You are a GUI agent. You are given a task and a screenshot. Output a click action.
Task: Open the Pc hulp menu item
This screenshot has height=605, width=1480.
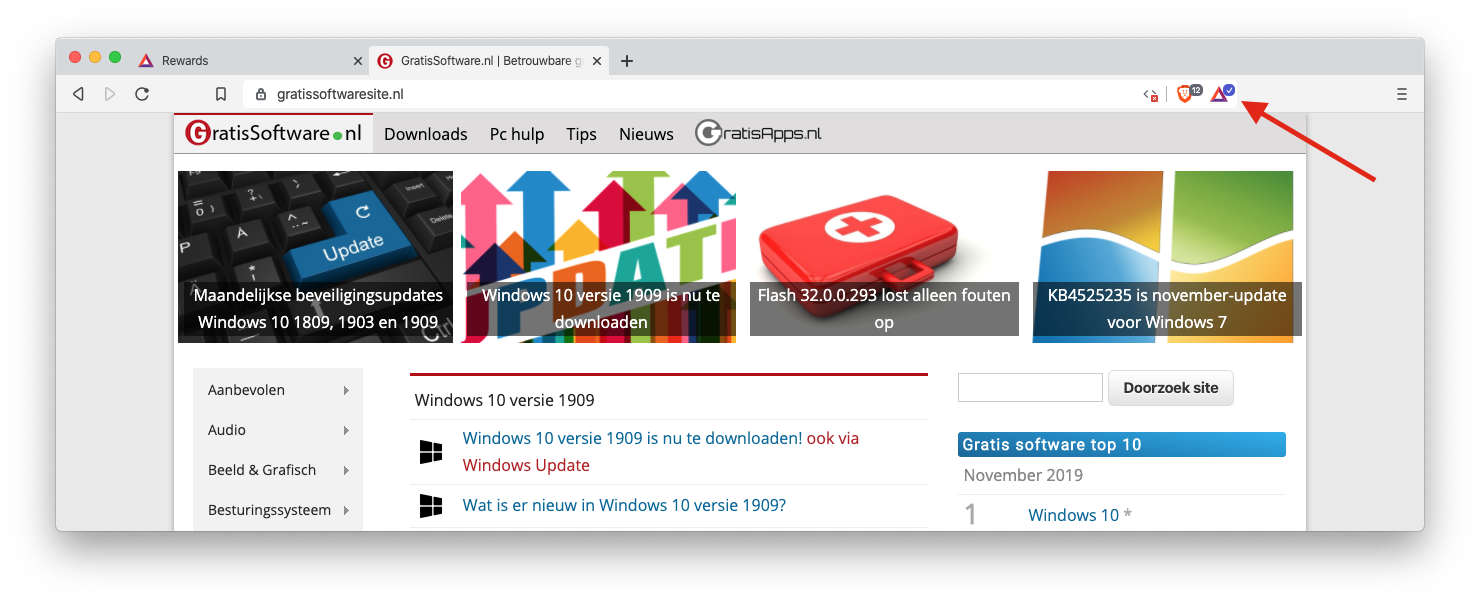516,134
